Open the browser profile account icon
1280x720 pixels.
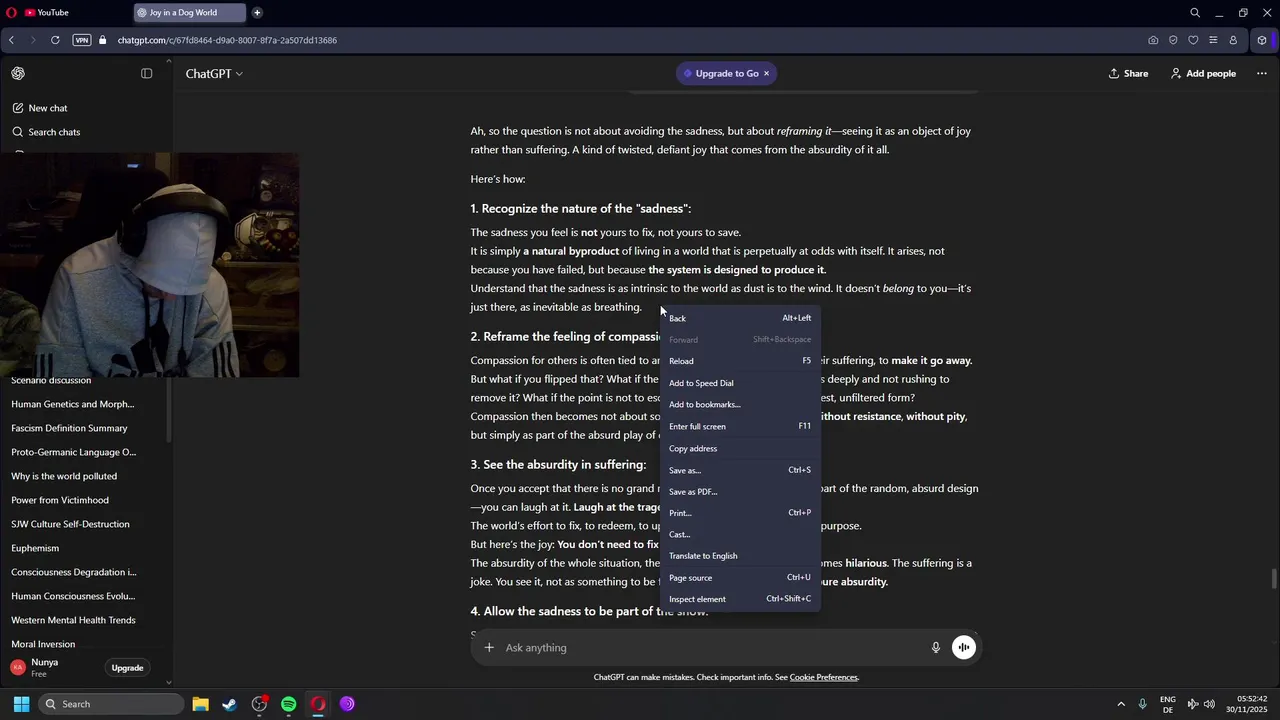[1233, 40]
